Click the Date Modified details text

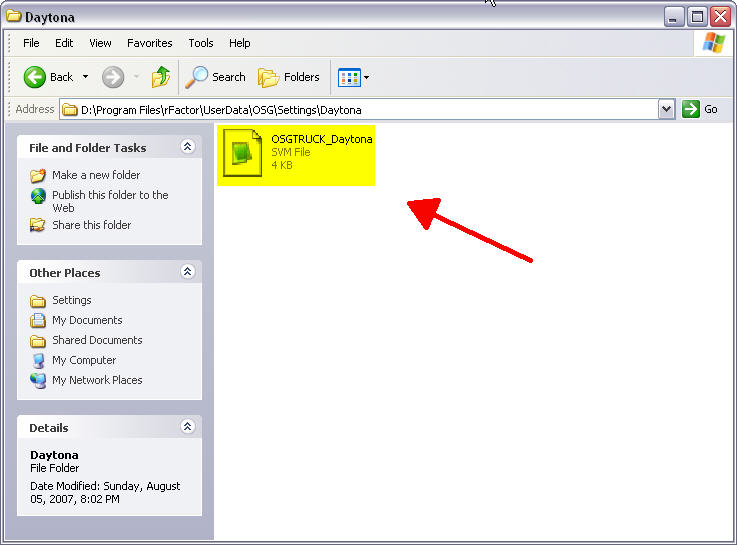[105, 492]
